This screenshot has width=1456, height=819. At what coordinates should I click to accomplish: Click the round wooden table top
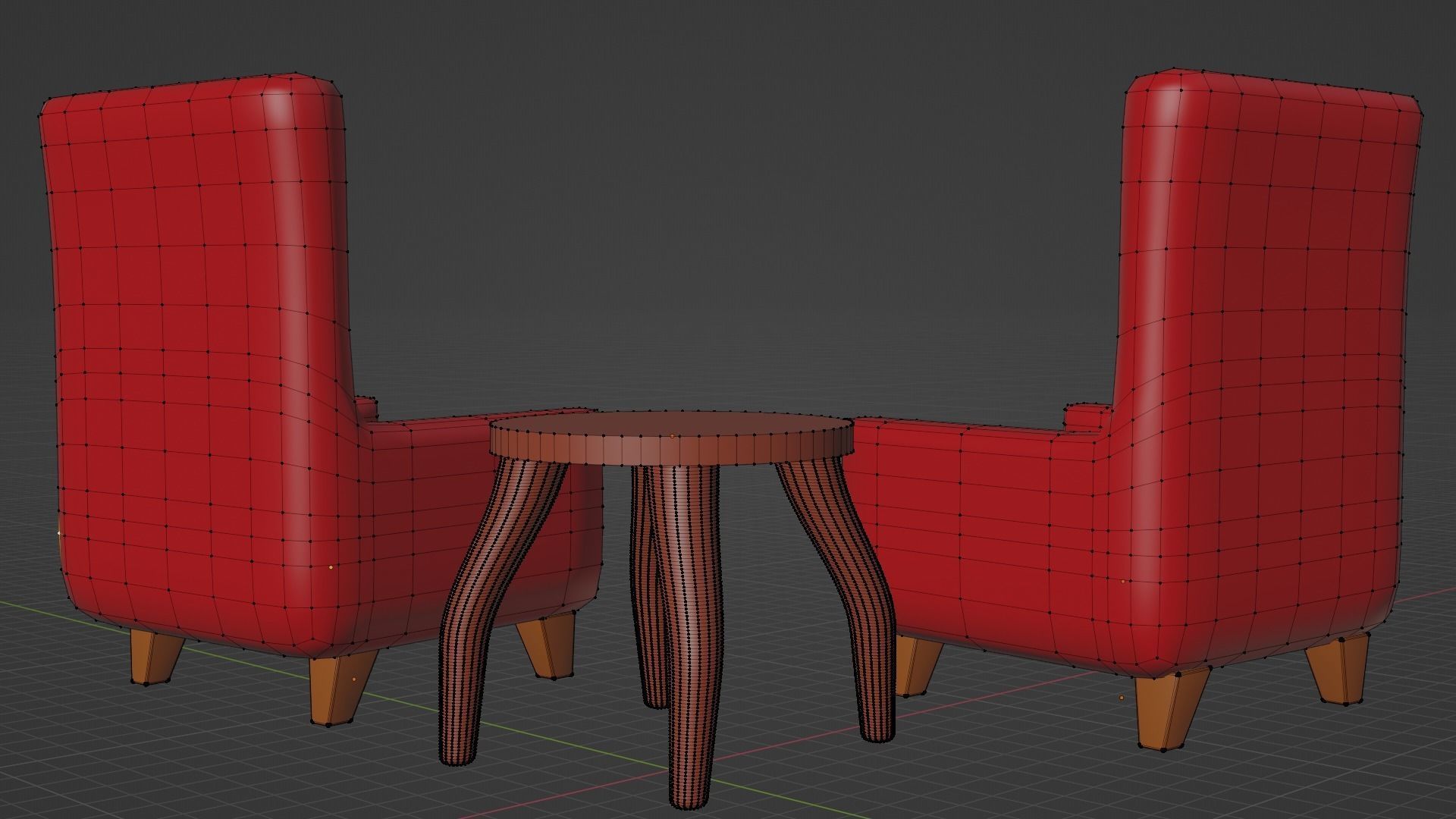coord(671,438)
